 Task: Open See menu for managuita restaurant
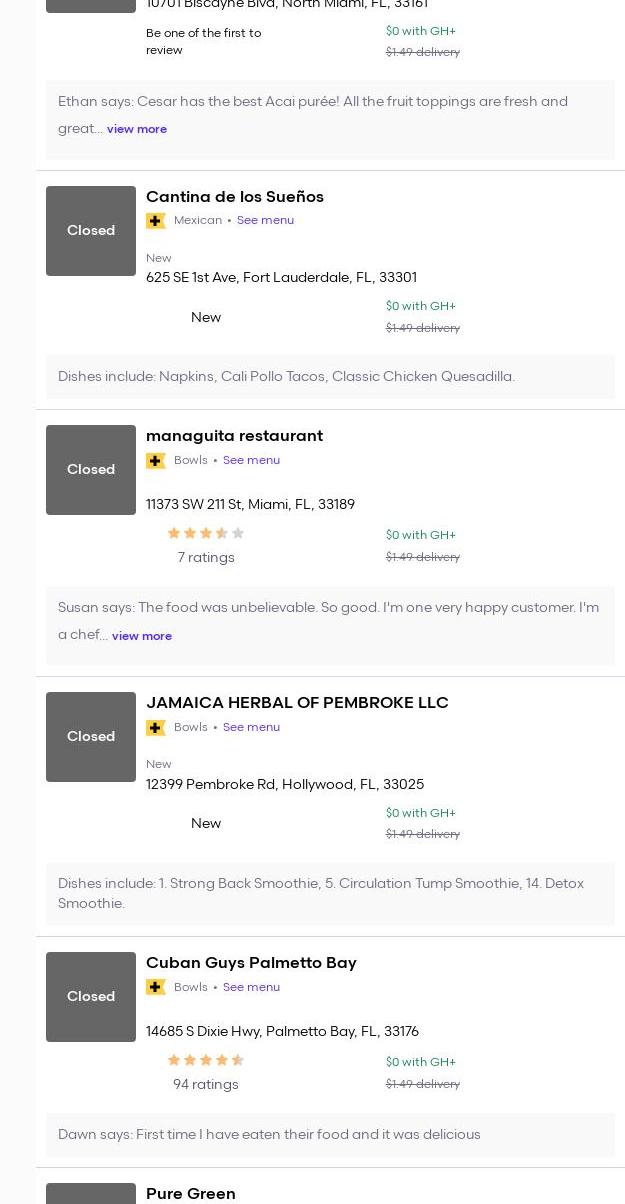tap(251, 461)
